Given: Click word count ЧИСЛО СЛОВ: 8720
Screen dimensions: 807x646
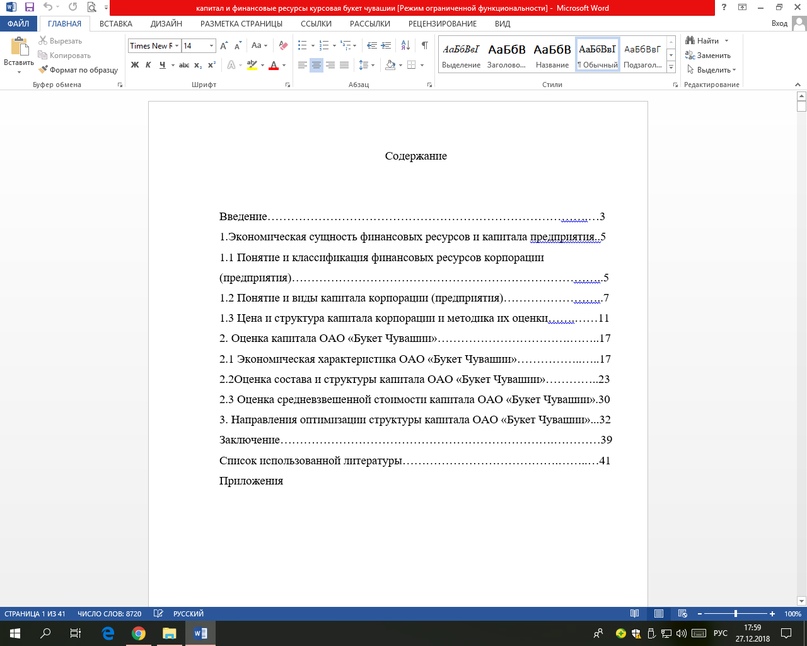Looking at the screenshot, I should [109, 614].
